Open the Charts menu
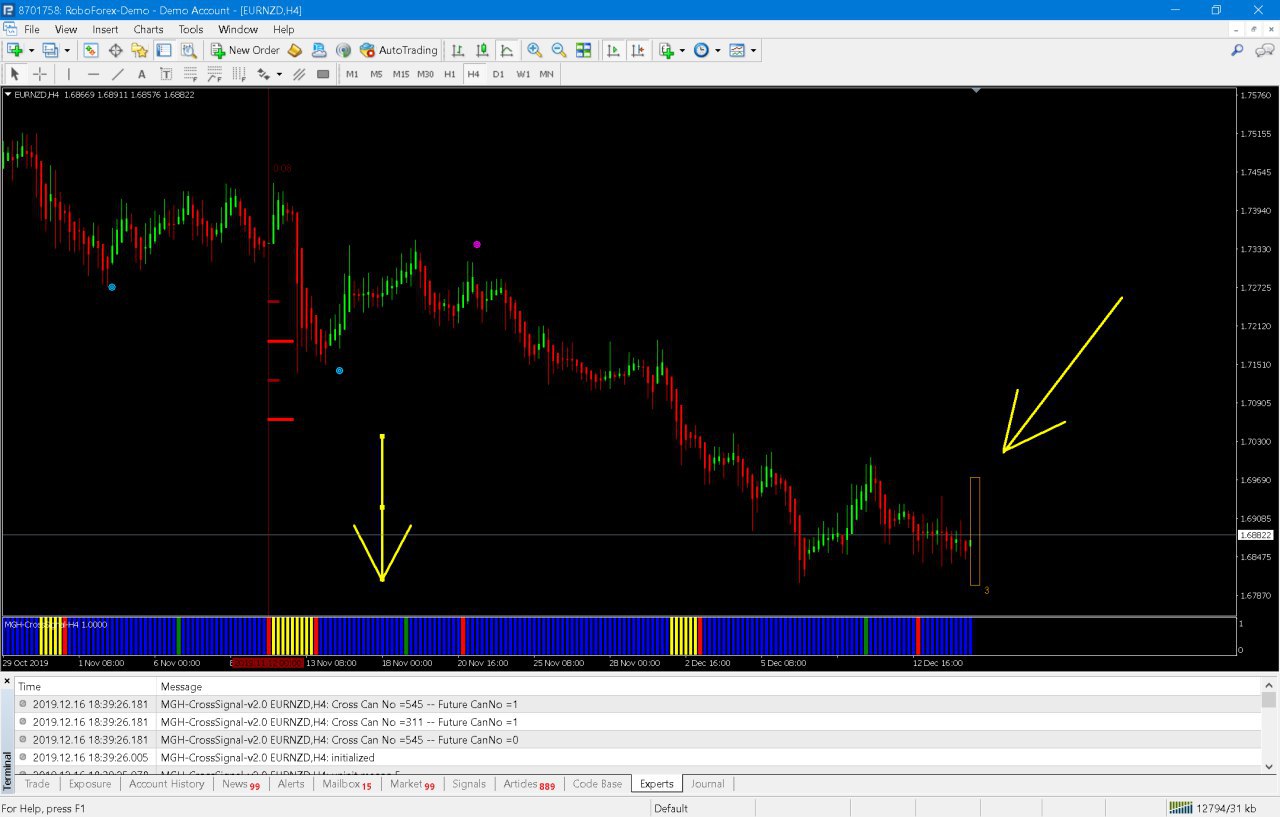1280x817 pixels. (148, 29)
